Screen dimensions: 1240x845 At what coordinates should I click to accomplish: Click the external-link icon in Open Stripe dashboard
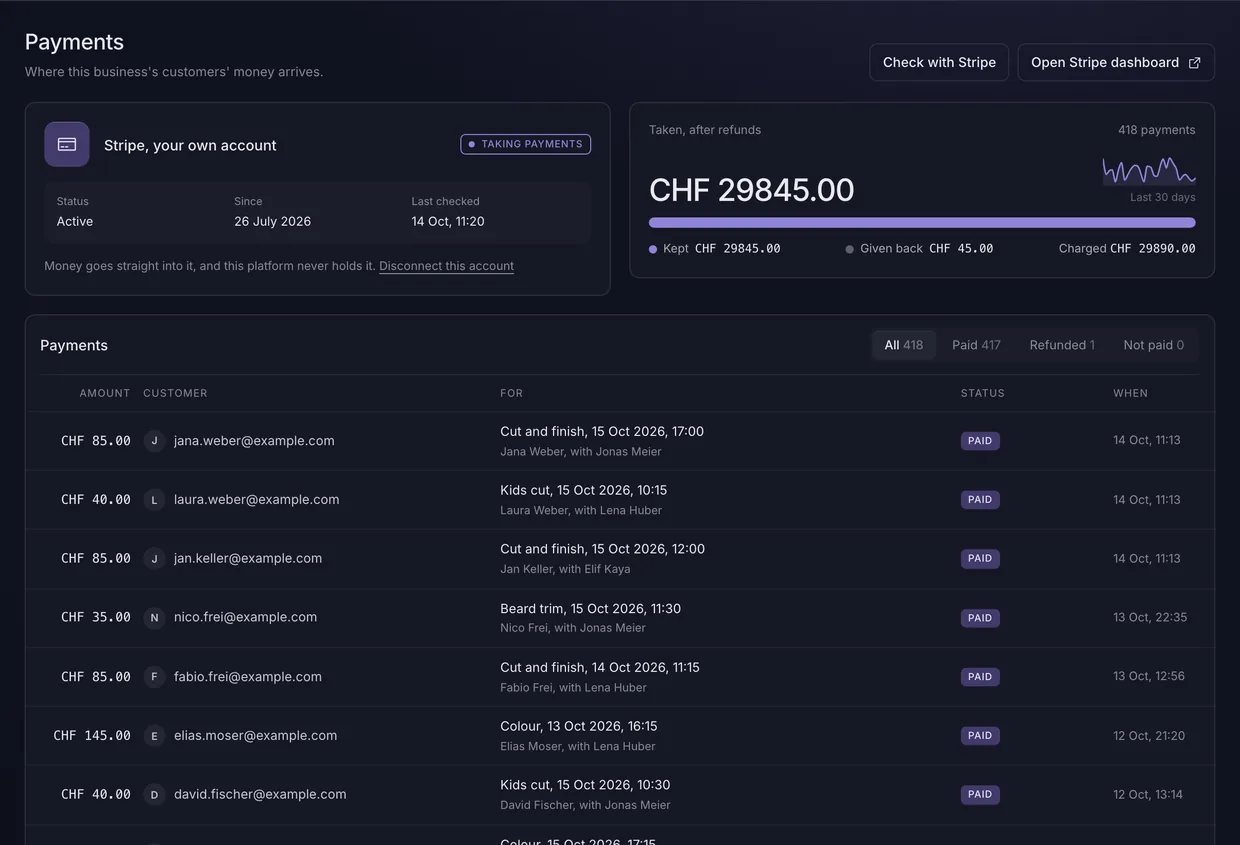tap(1194, 62)
